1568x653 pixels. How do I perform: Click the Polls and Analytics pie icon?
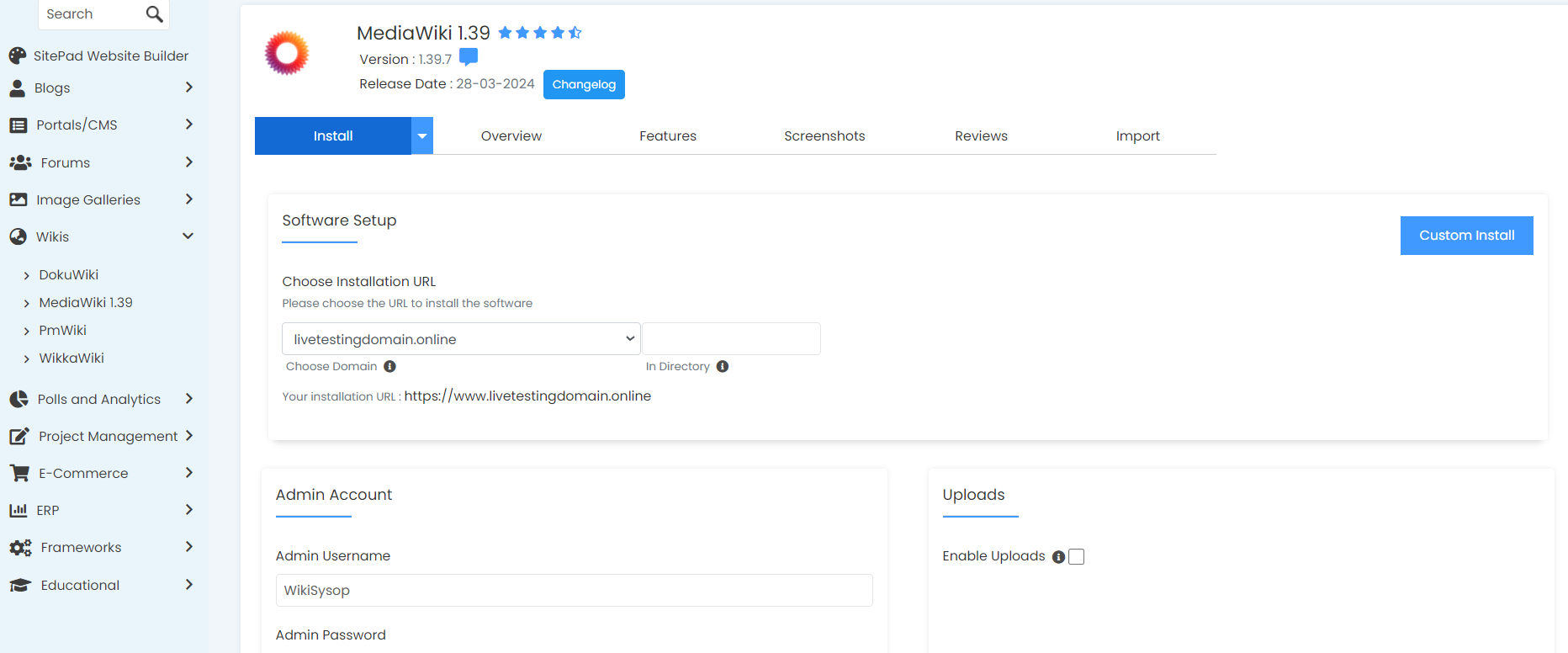point(19,399)
